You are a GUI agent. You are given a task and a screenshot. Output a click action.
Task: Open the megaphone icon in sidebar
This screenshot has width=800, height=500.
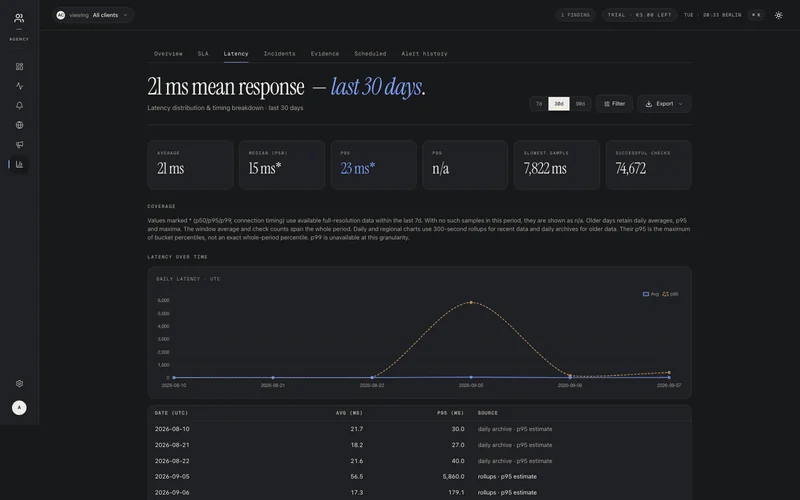click(x=19, y=144)
